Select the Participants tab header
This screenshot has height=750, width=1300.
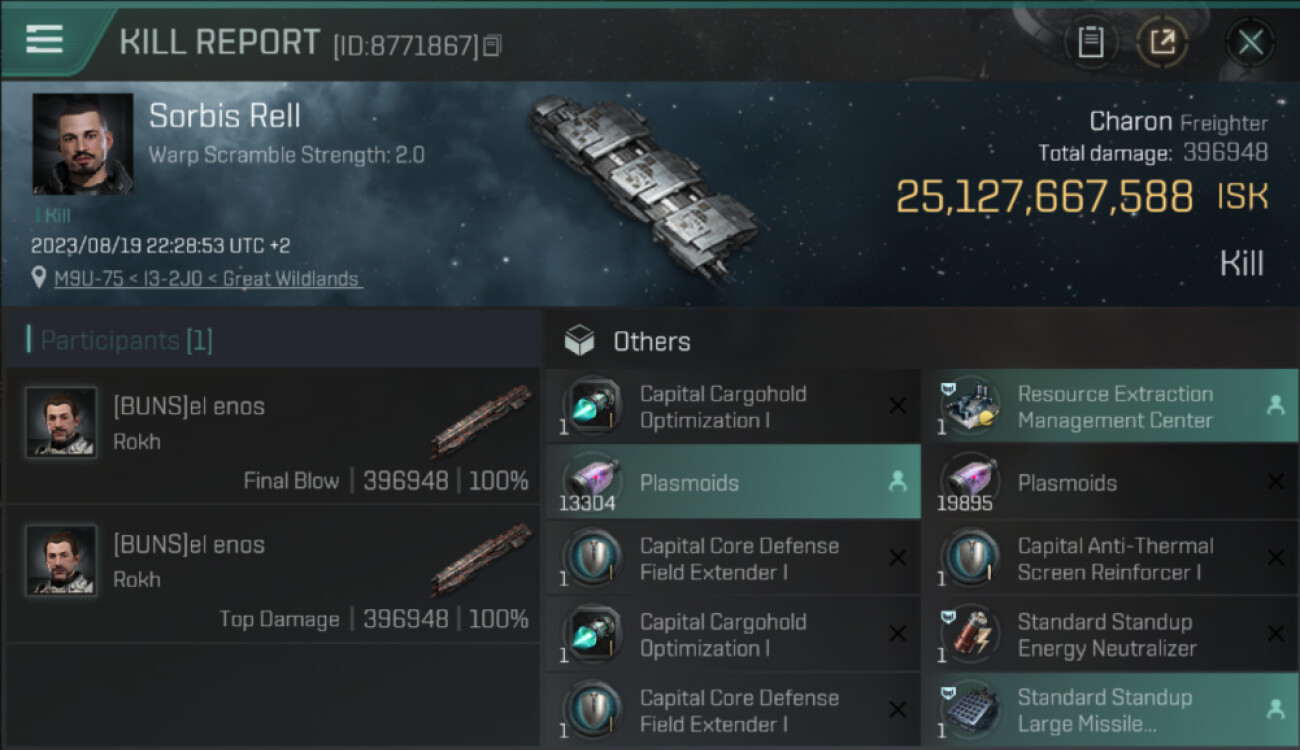point(120,341)
